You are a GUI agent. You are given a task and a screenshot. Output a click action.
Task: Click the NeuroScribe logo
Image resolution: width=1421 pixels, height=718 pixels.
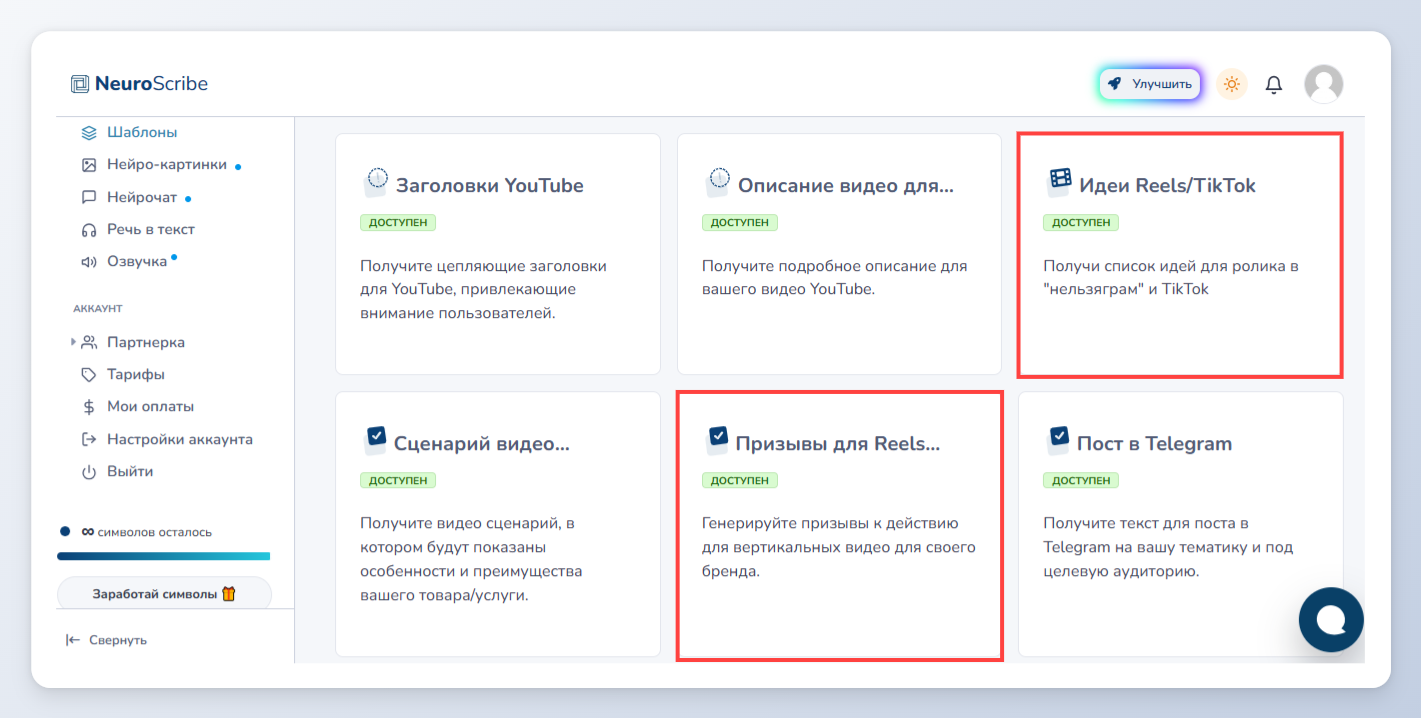(139, 84)
